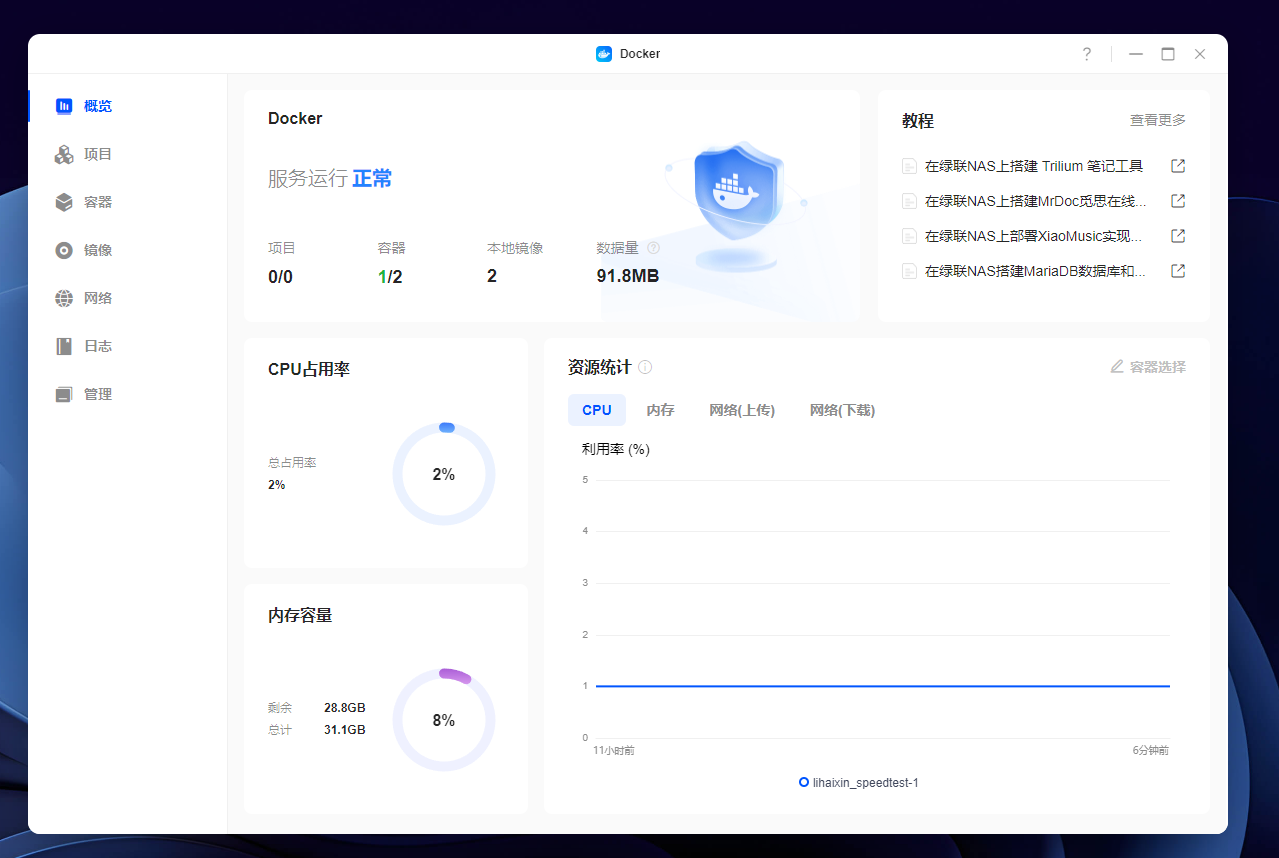
Task: Open tutorial 在绿联NAS上搭建 Trilium 笔记工具
Action: coord(1034,166)
